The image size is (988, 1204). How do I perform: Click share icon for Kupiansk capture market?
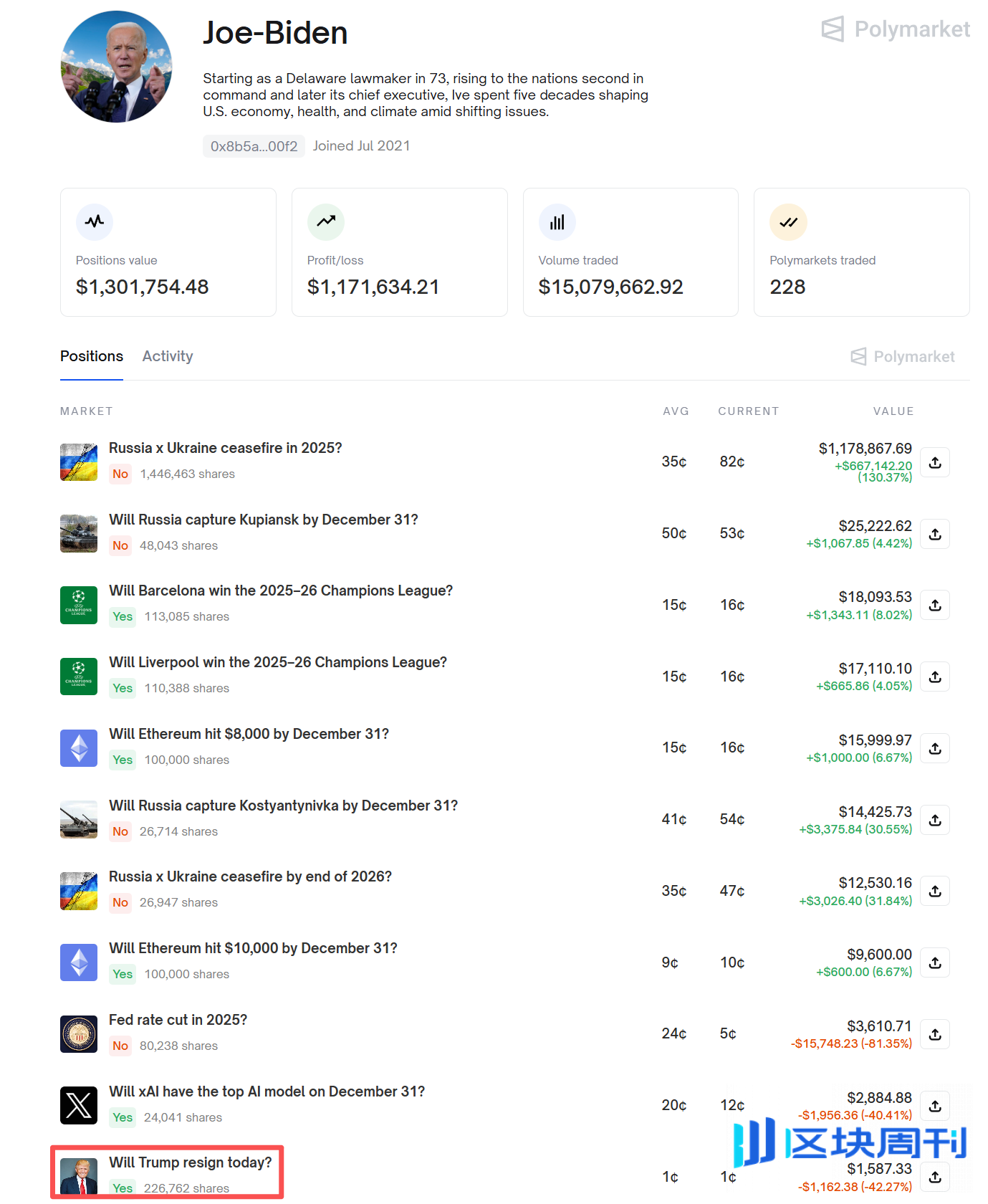pyautogui.click(x=935, y=534)
